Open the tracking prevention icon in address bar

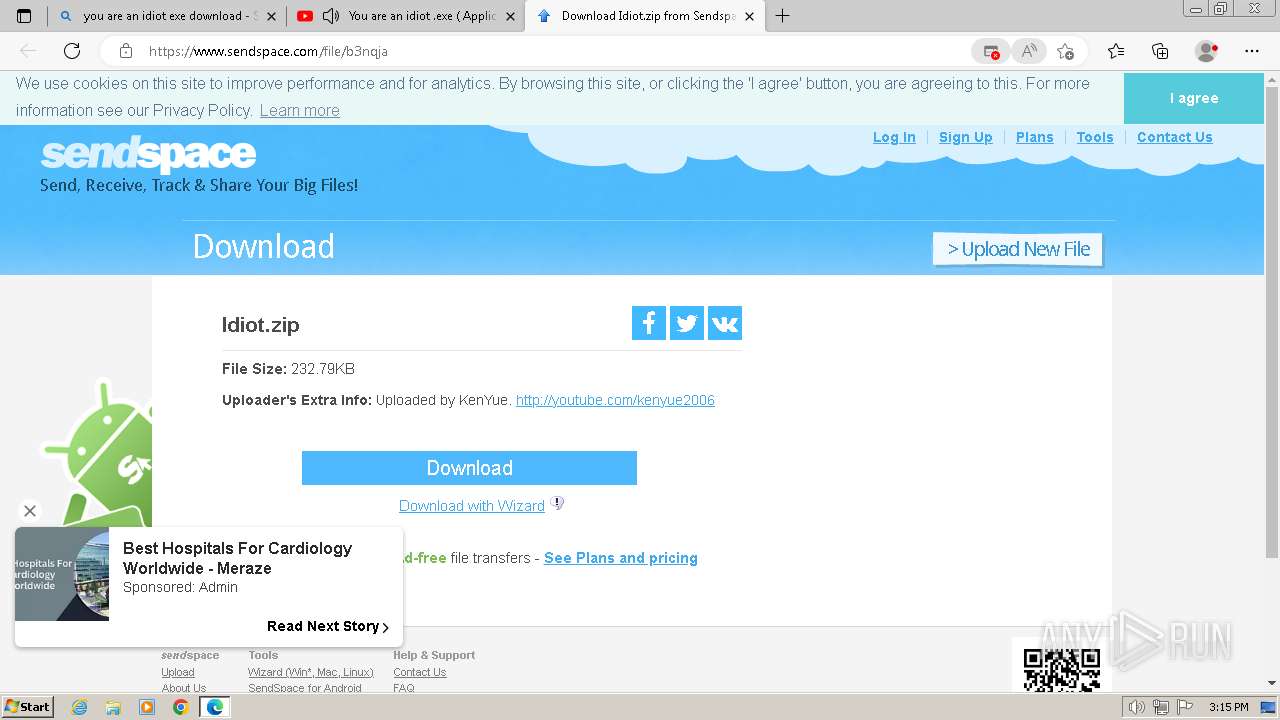pos(991,51)
